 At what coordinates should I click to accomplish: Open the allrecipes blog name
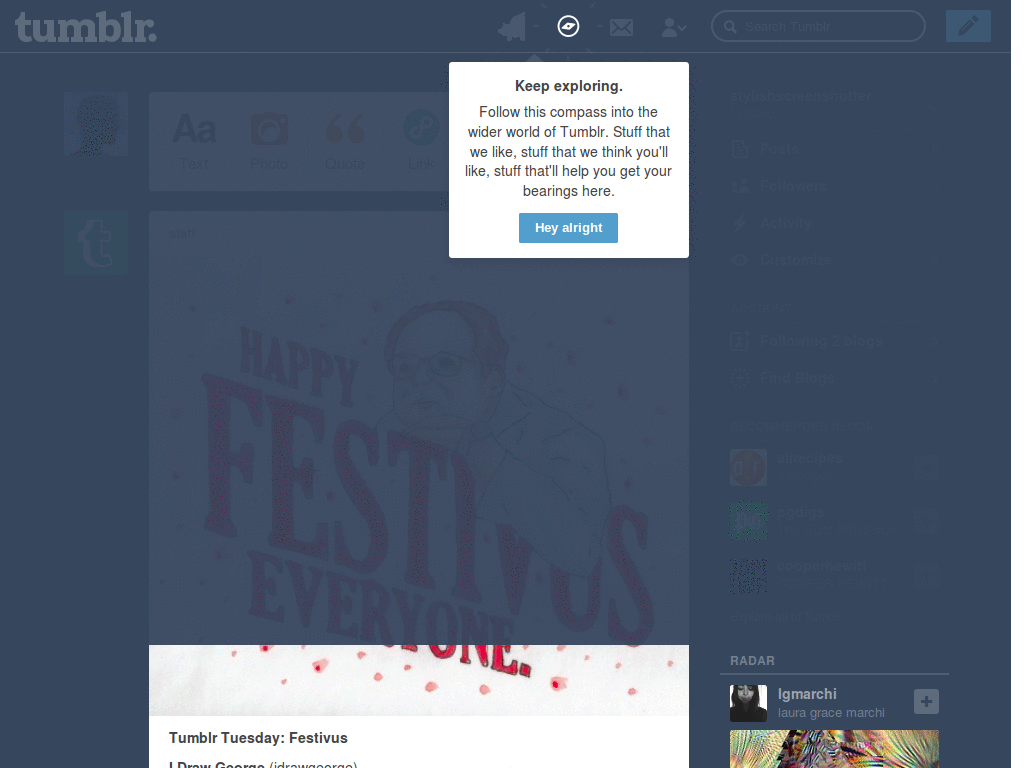point(810,458)
